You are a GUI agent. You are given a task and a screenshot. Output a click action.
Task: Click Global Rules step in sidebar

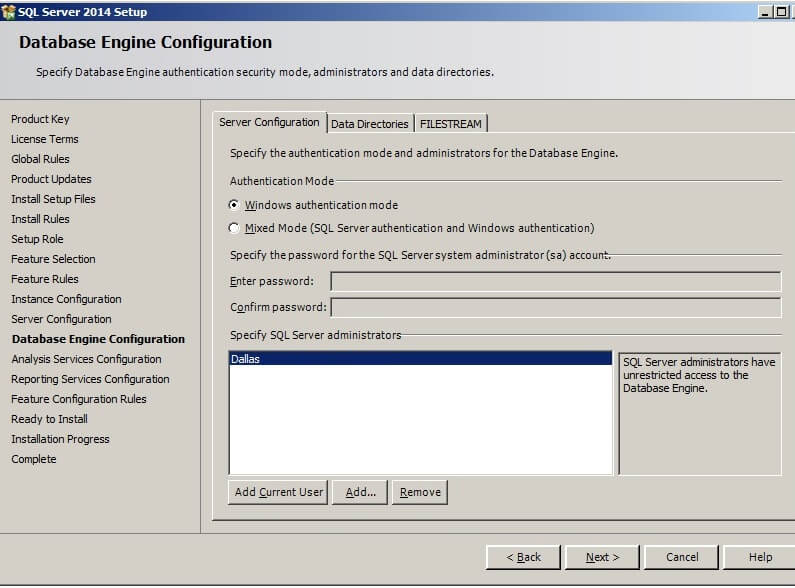tap(40, 159)
